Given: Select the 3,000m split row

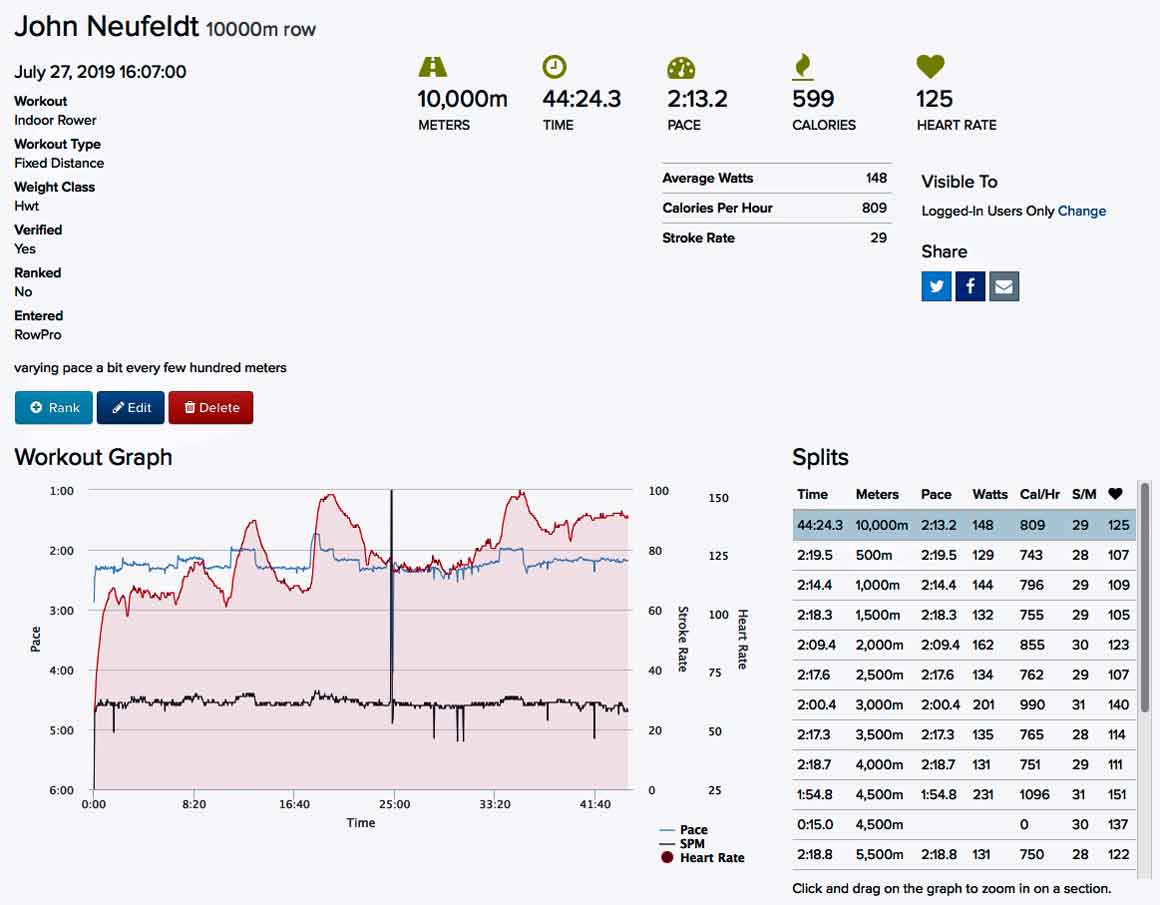Looking at the screenshot, I should click(963, 705).
